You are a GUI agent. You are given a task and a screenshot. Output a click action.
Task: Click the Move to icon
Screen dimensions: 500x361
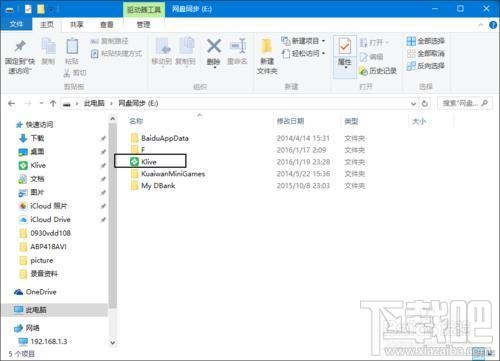(163, 46)
